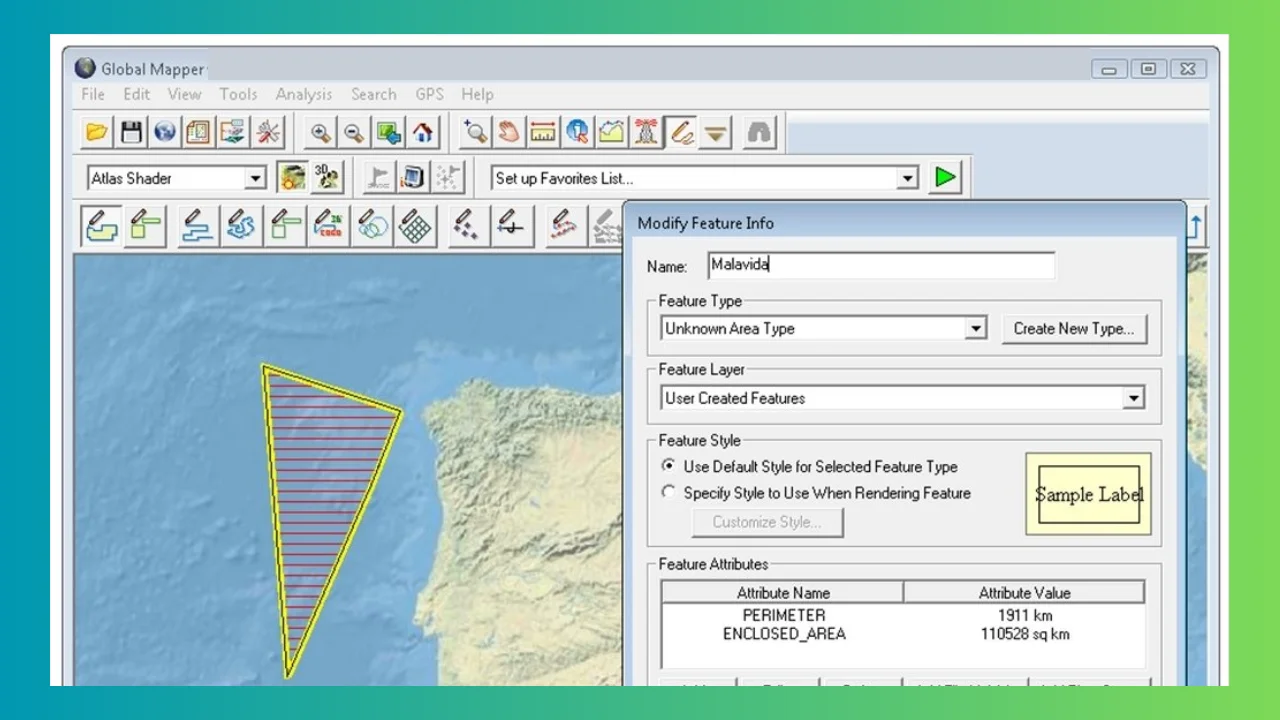Select the Zoom tool with plus cursor
Viewport: 1280px width, 720px height.
pyautogui.click(x=475, y=131)
